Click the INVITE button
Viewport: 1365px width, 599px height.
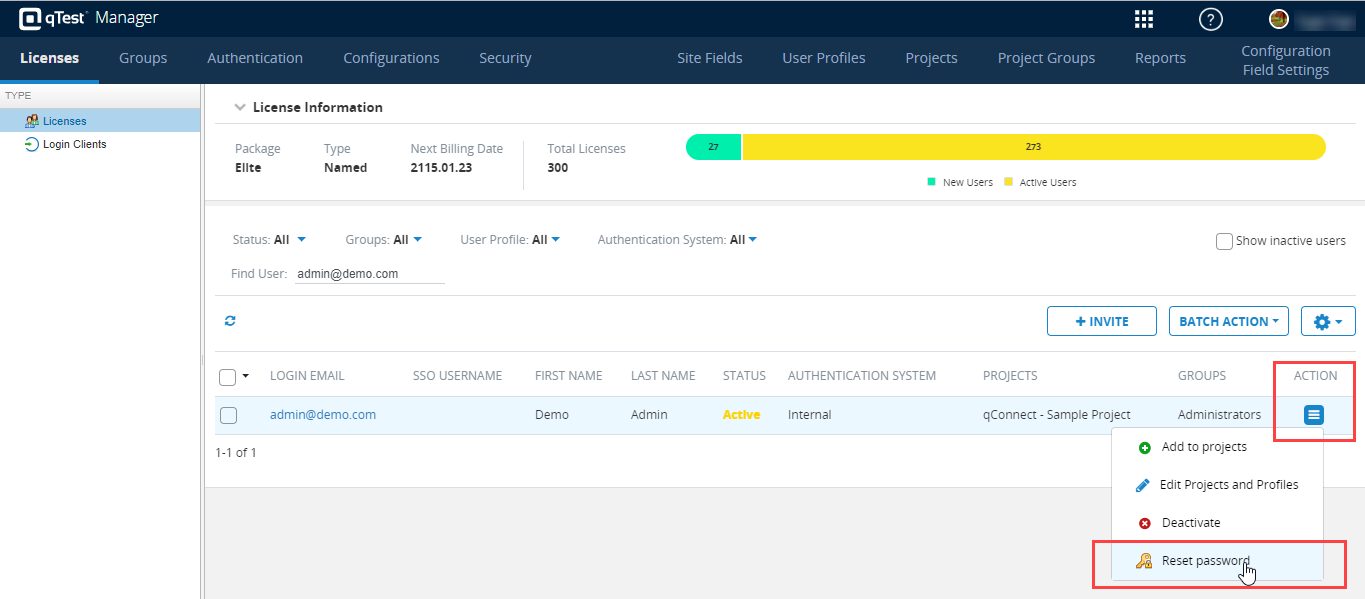[1101, 321]
